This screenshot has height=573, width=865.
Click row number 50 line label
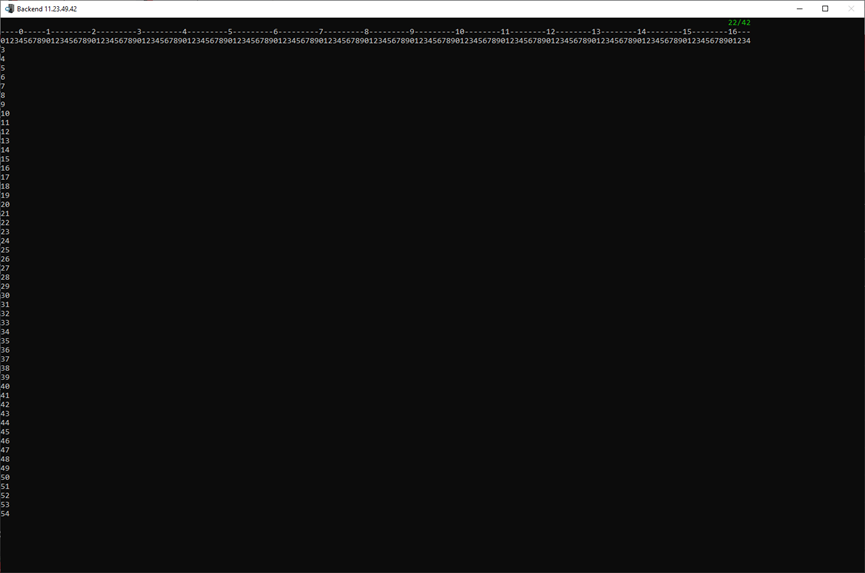5,478
